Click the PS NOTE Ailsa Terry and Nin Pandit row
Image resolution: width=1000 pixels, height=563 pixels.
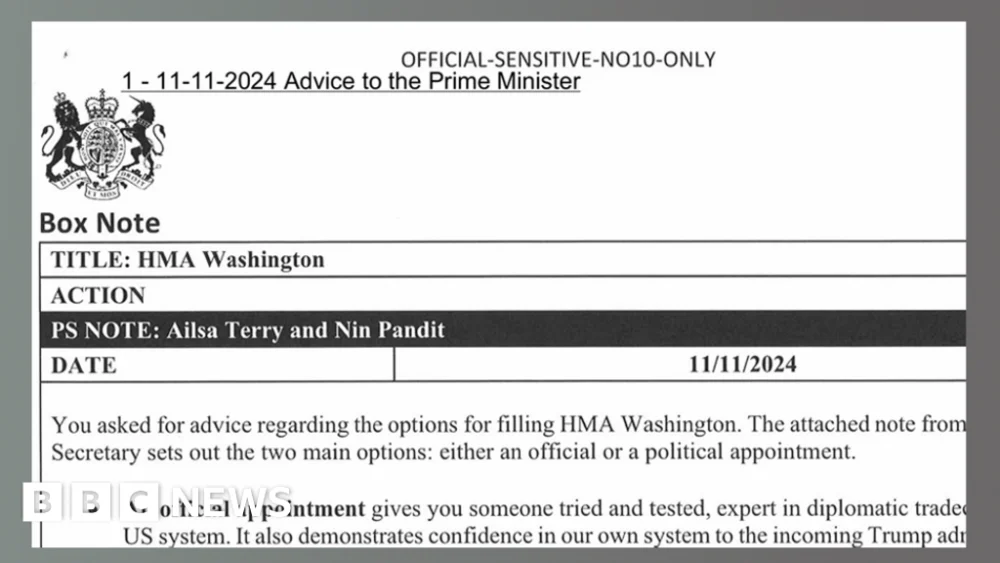pyautogui.click(x=503, y=330)
